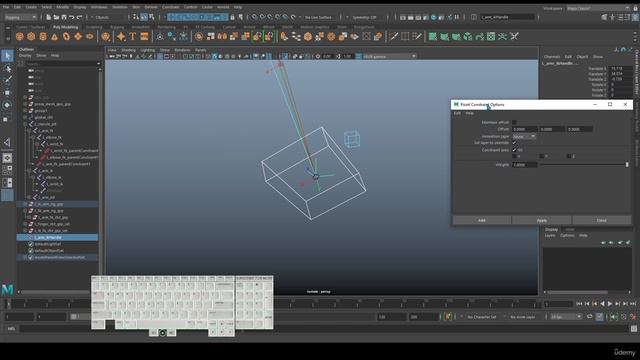This screenshot has height=360, width=640.
Task: Check the Y constraint axis box
Action: point(542,156)
